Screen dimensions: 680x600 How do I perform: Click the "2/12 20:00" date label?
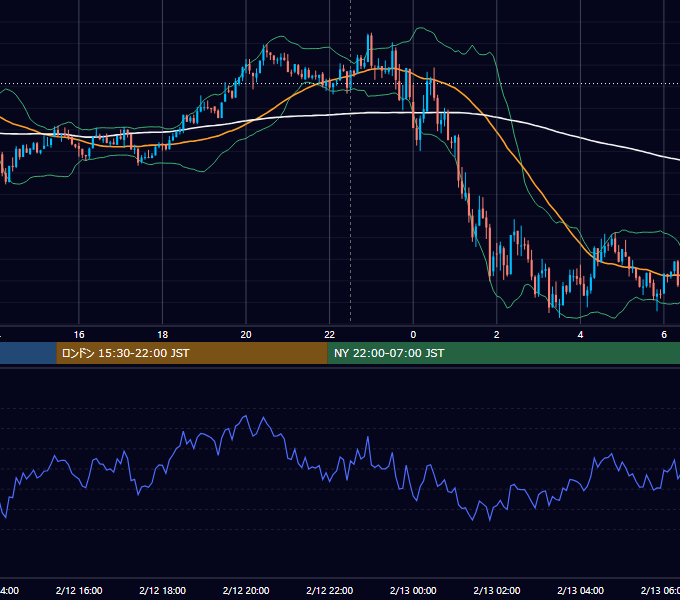pos(246,590)
